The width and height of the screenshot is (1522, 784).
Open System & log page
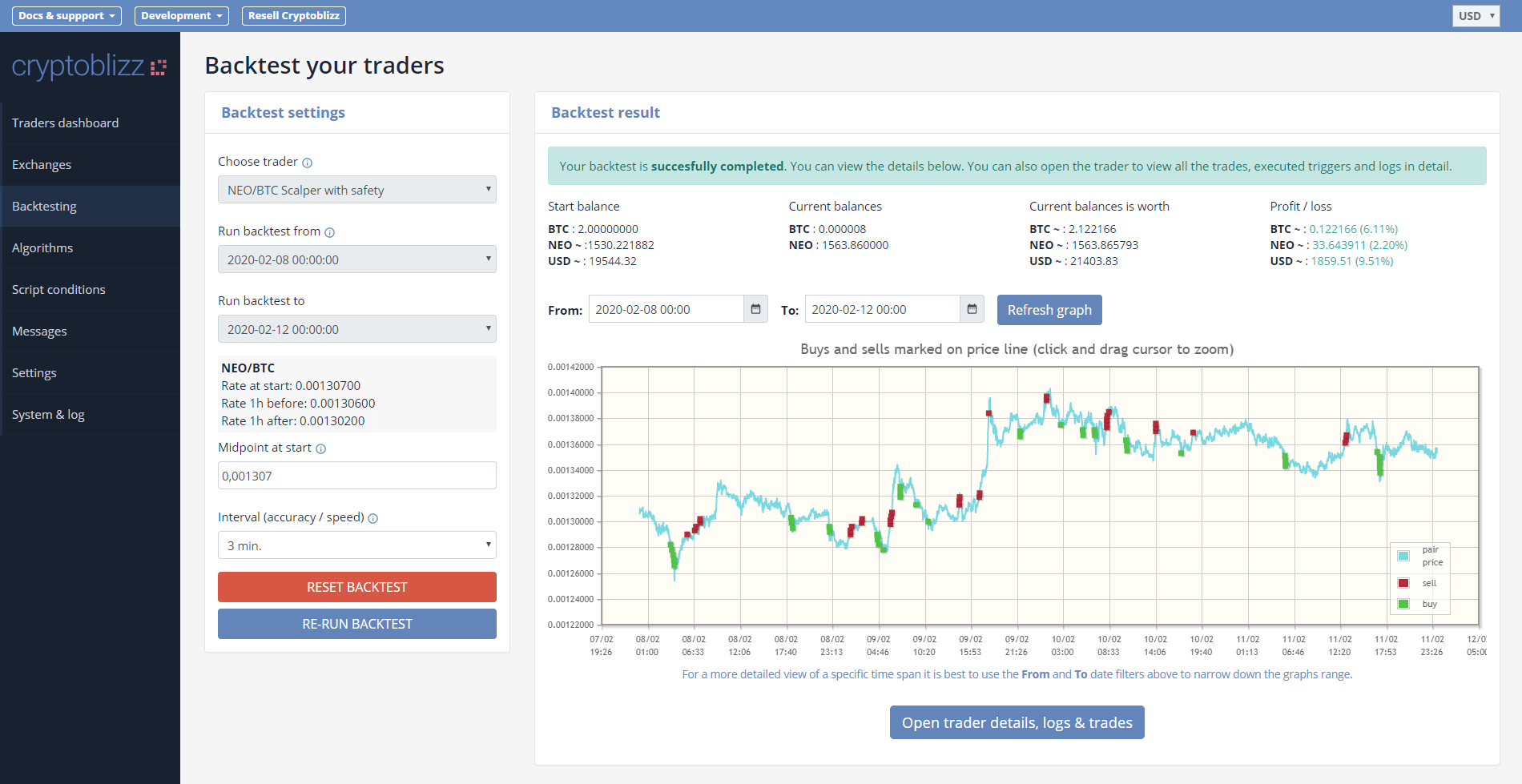coord(90,415)
